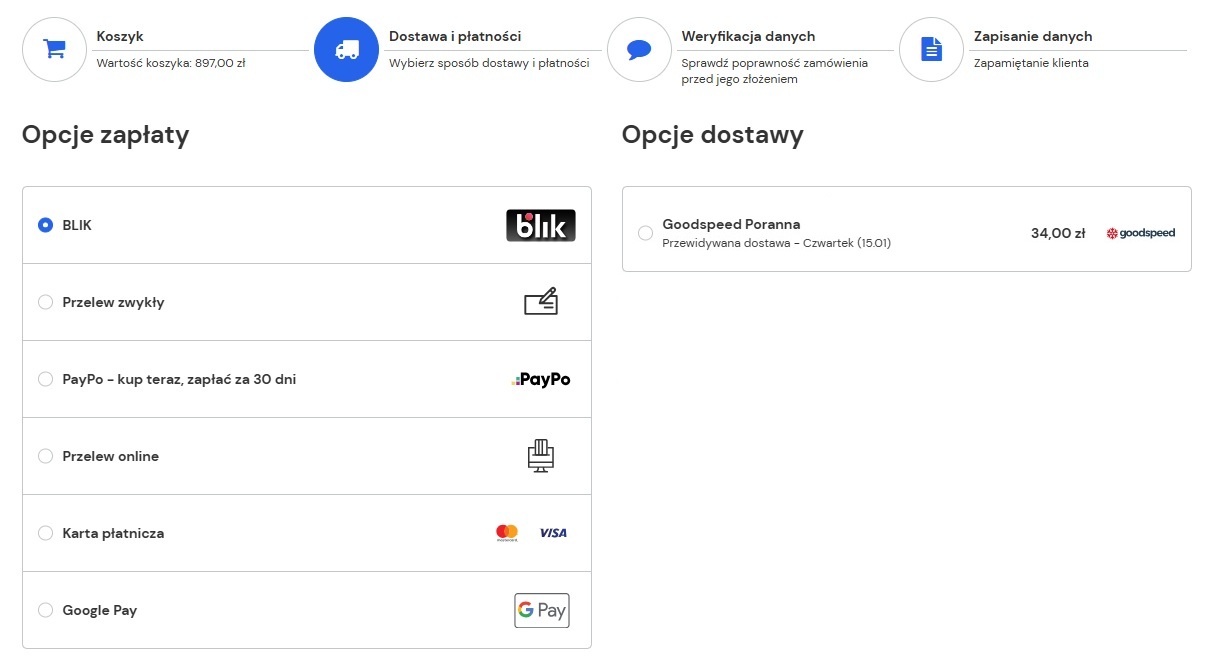Select the Goodspeed Poranna delivery radio

pos(645,233)
